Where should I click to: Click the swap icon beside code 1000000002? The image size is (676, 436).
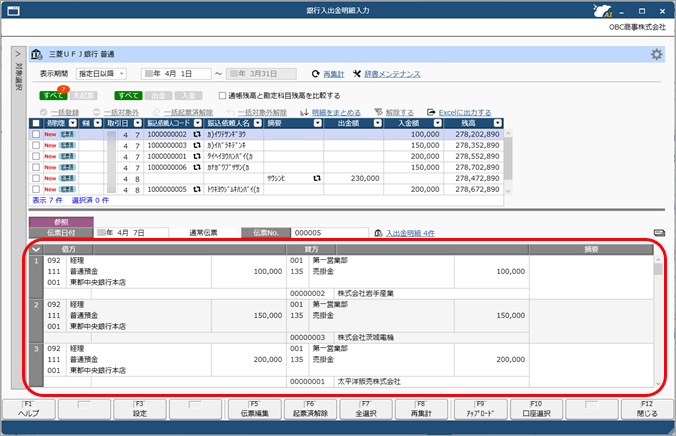(197, 135)
